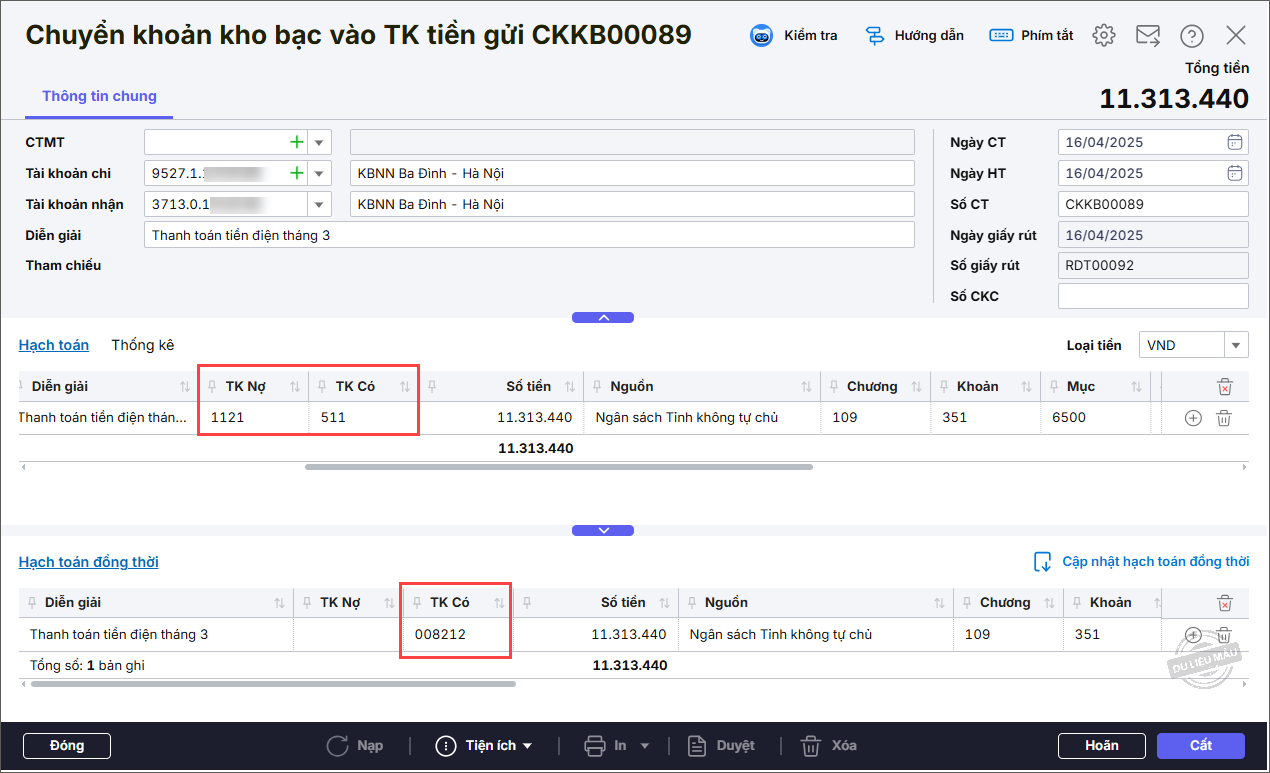Click the Nạp reload button
1270x773 pixels.
(355, 745)
